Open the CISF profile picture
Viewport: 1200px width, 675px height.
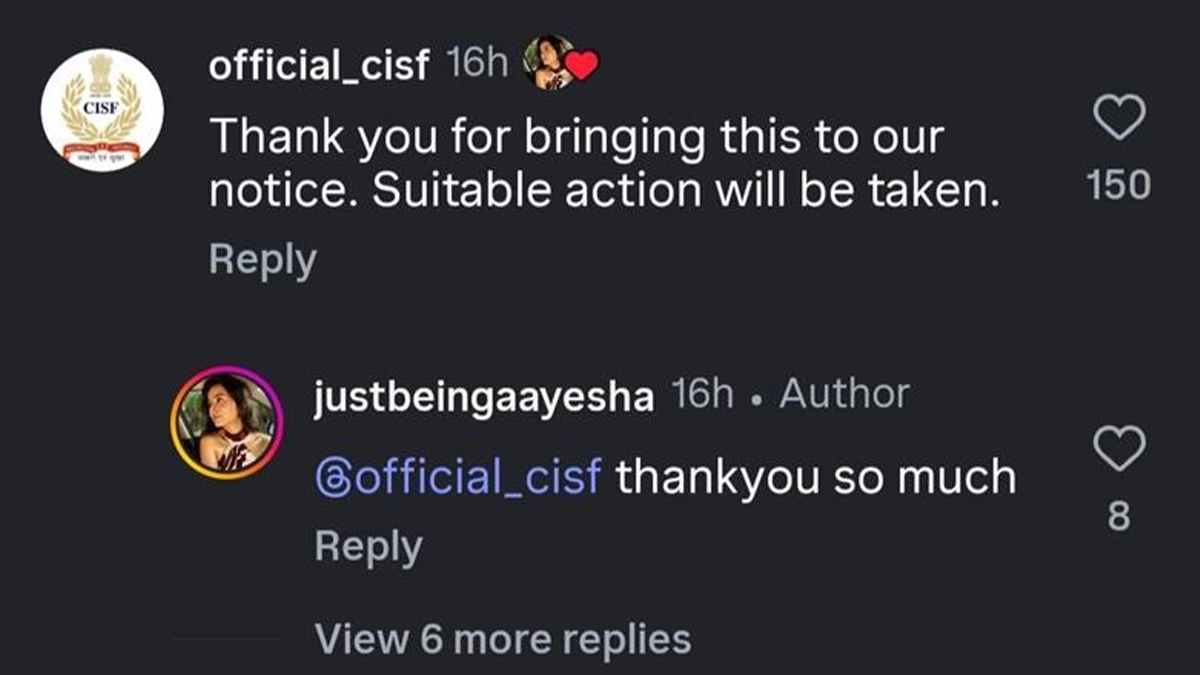pos(102,110)
